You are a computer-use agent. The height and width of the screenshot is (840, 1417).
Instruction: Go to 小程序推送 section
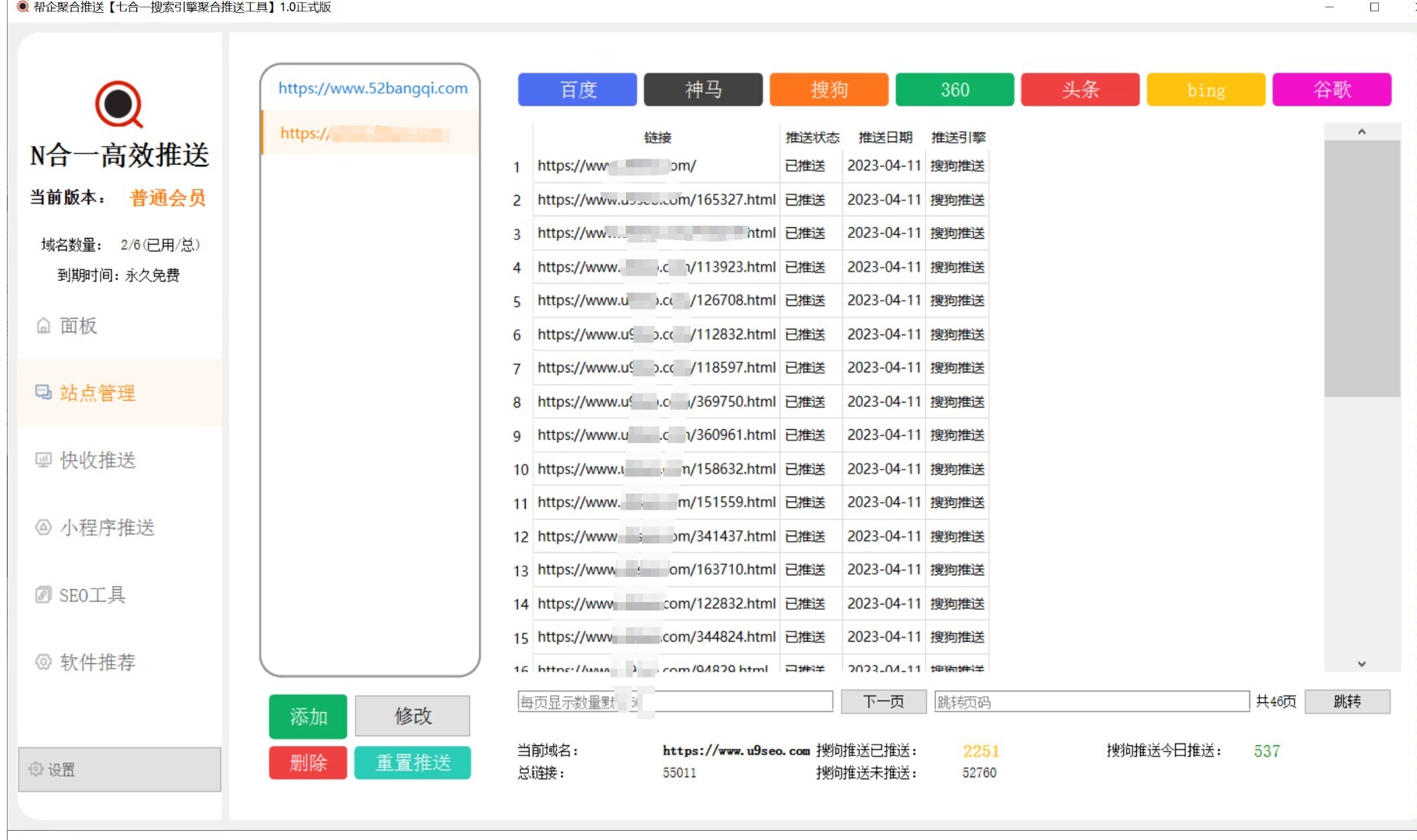[119, 527]
